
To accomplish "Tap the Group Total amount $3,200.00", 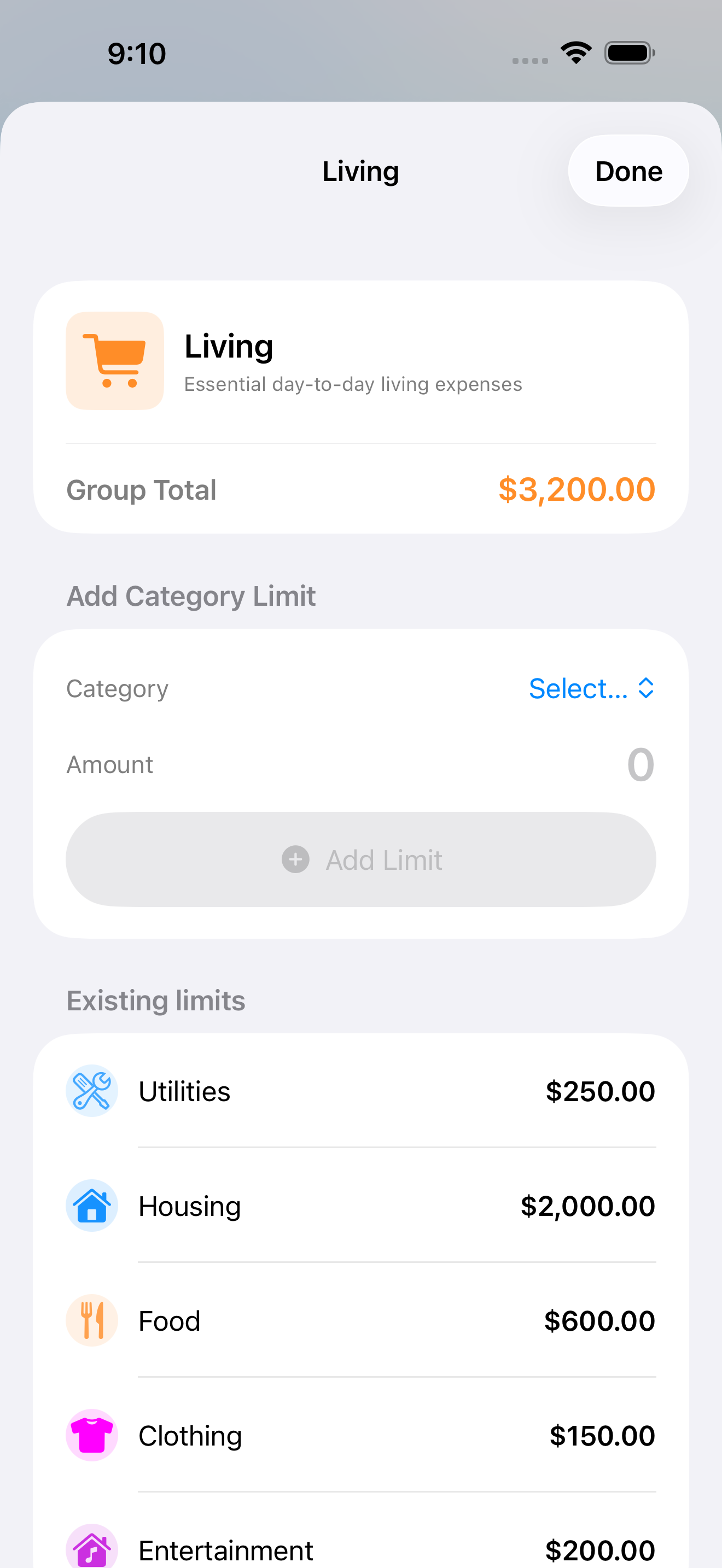I will coord(576,489).
